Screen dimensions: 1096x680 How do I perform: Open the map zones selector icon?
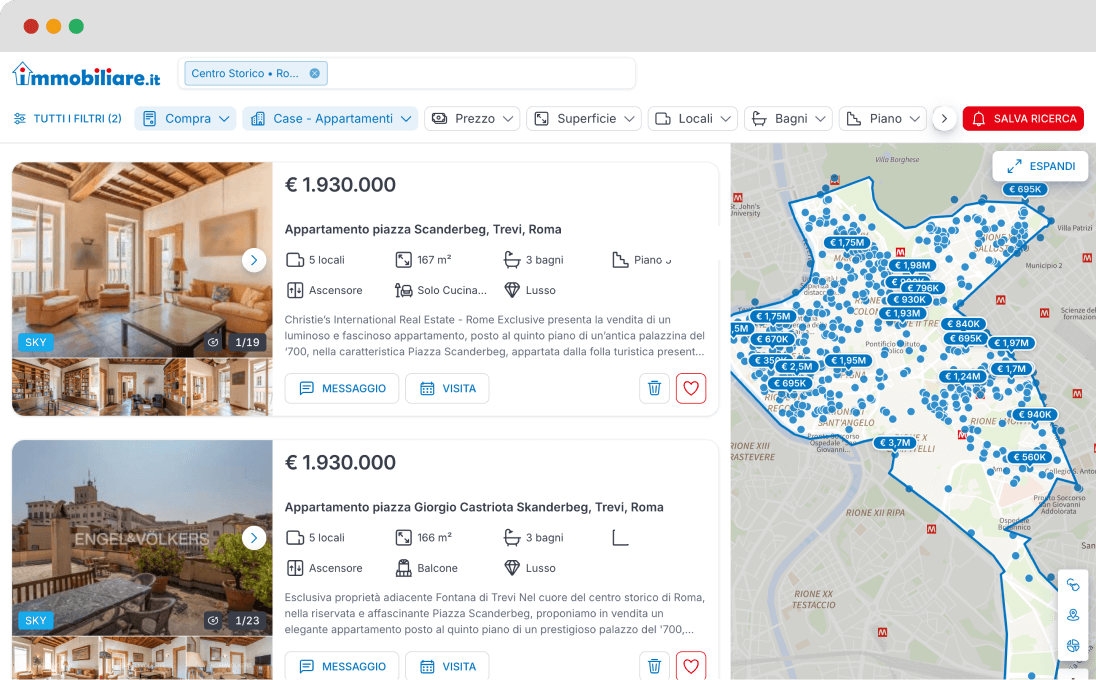coord(1073,645)
